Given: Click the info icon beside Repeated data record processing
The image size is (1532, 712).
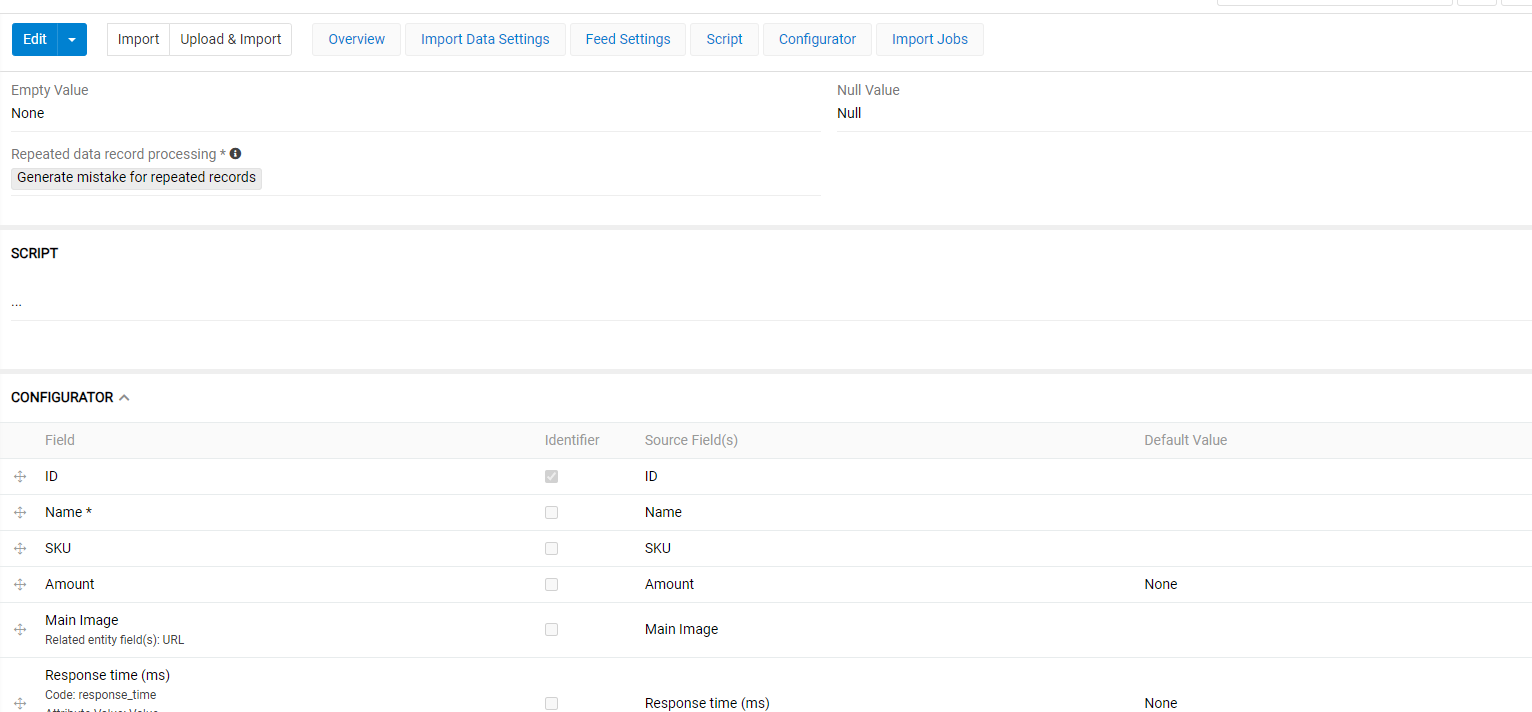Looking at the screenshot, I should (x=235, y=153).
